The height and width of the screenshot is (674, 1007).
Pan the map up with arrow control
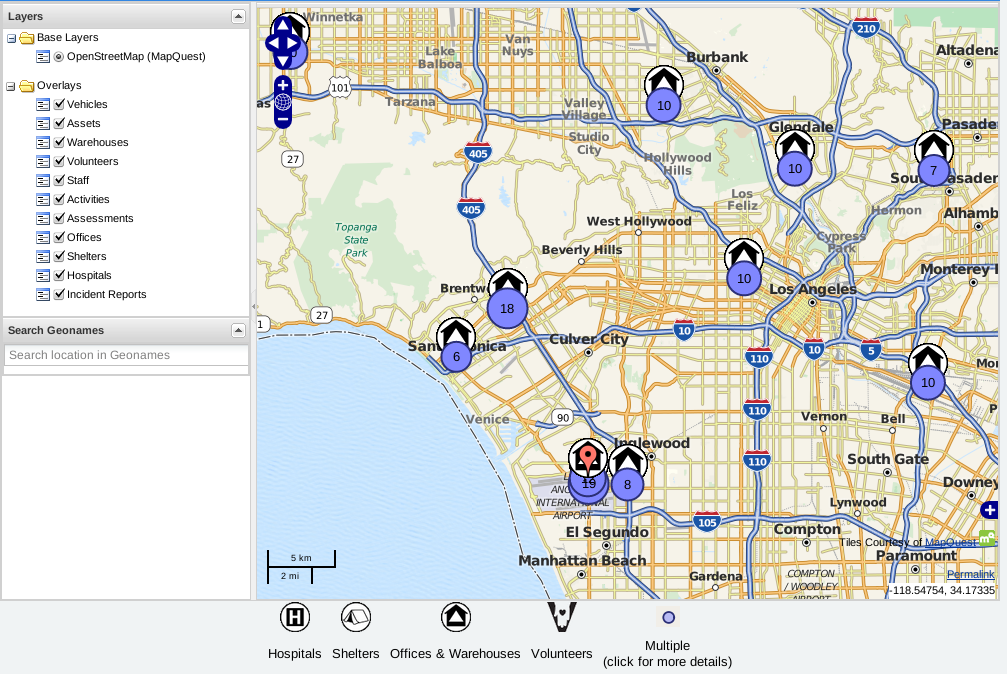coord(284,25)
